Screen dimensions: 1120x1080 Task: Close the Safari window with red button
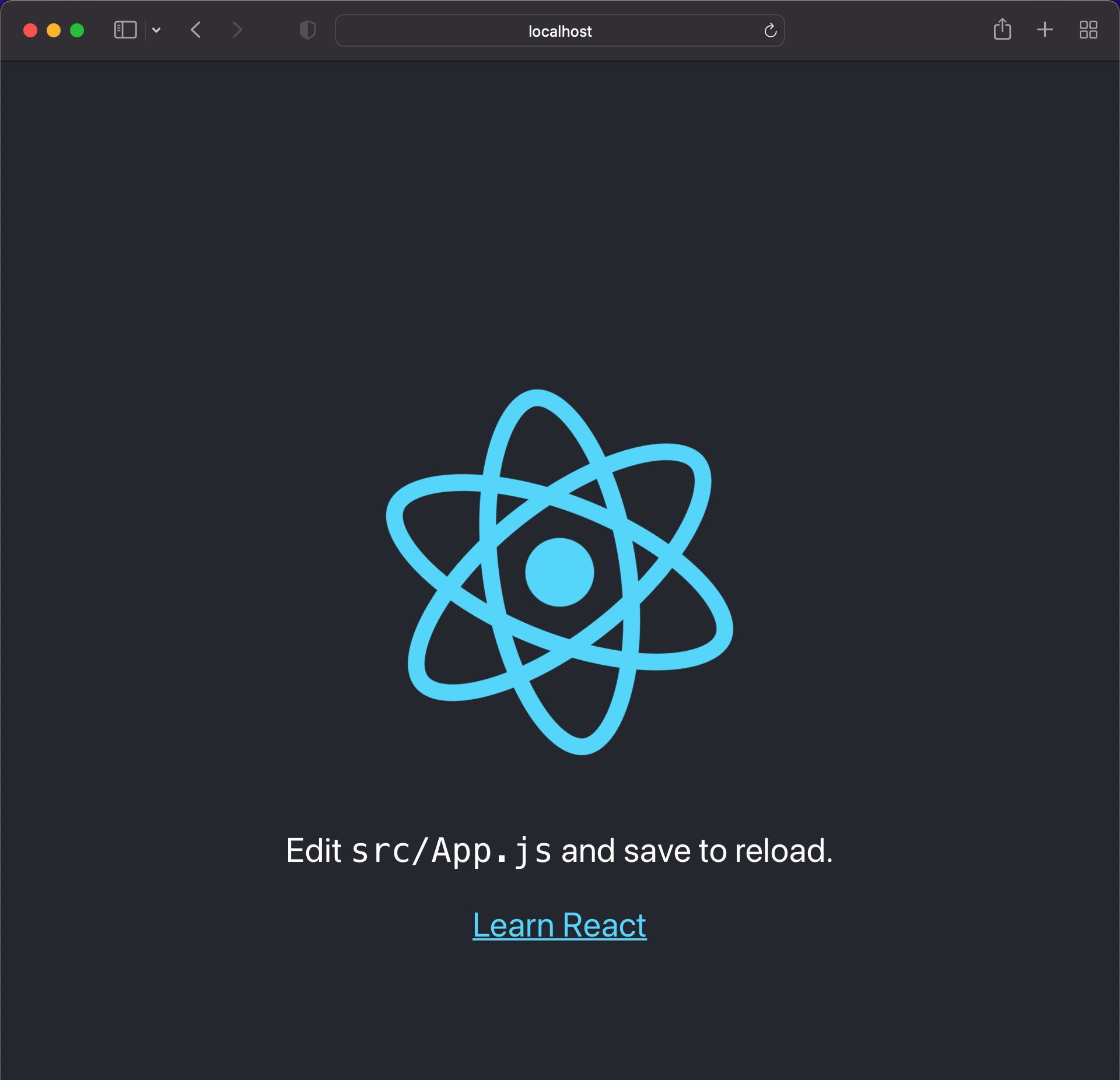(30, 30)
